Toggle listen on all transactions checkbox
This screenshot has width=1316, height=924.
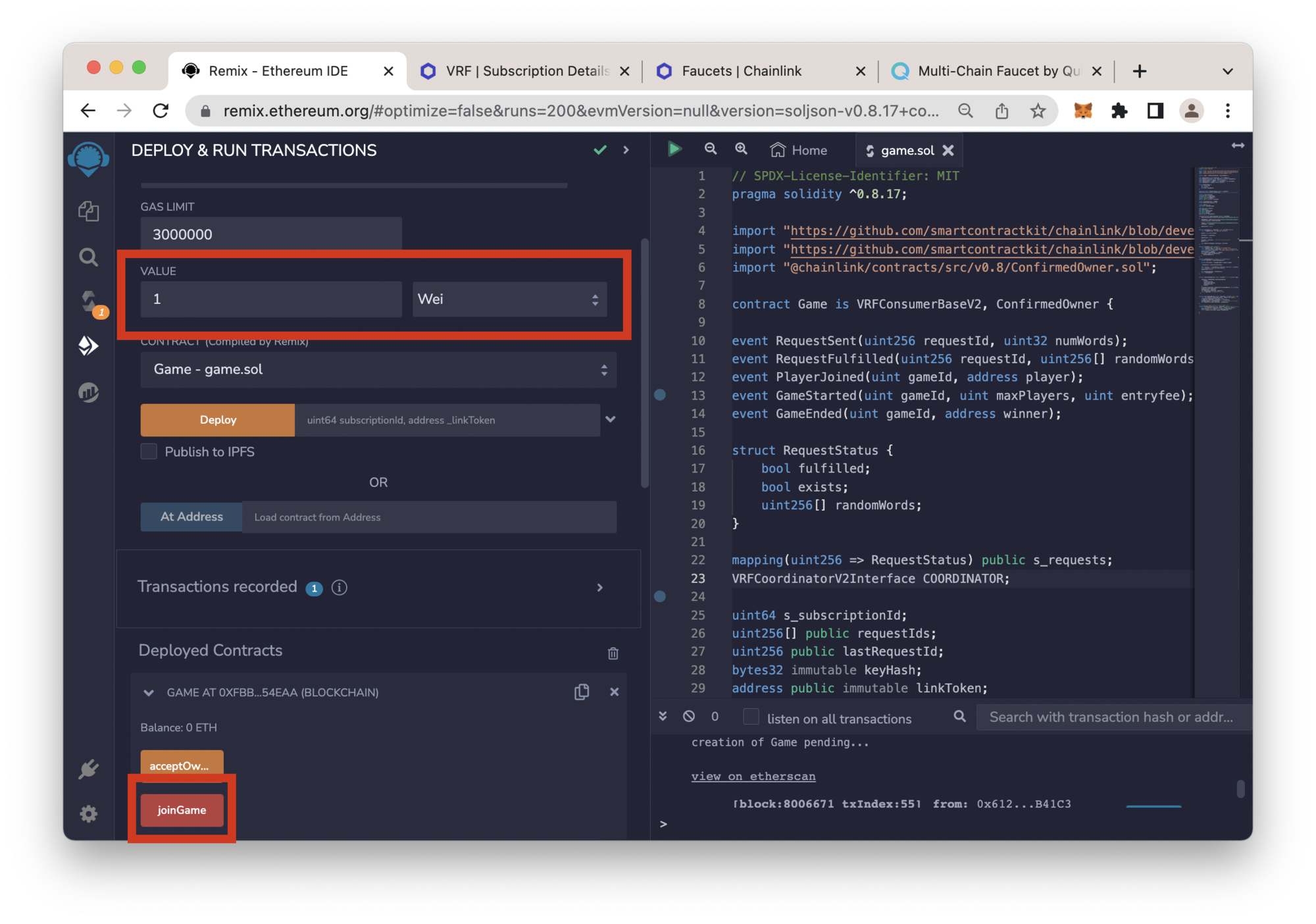751,717
